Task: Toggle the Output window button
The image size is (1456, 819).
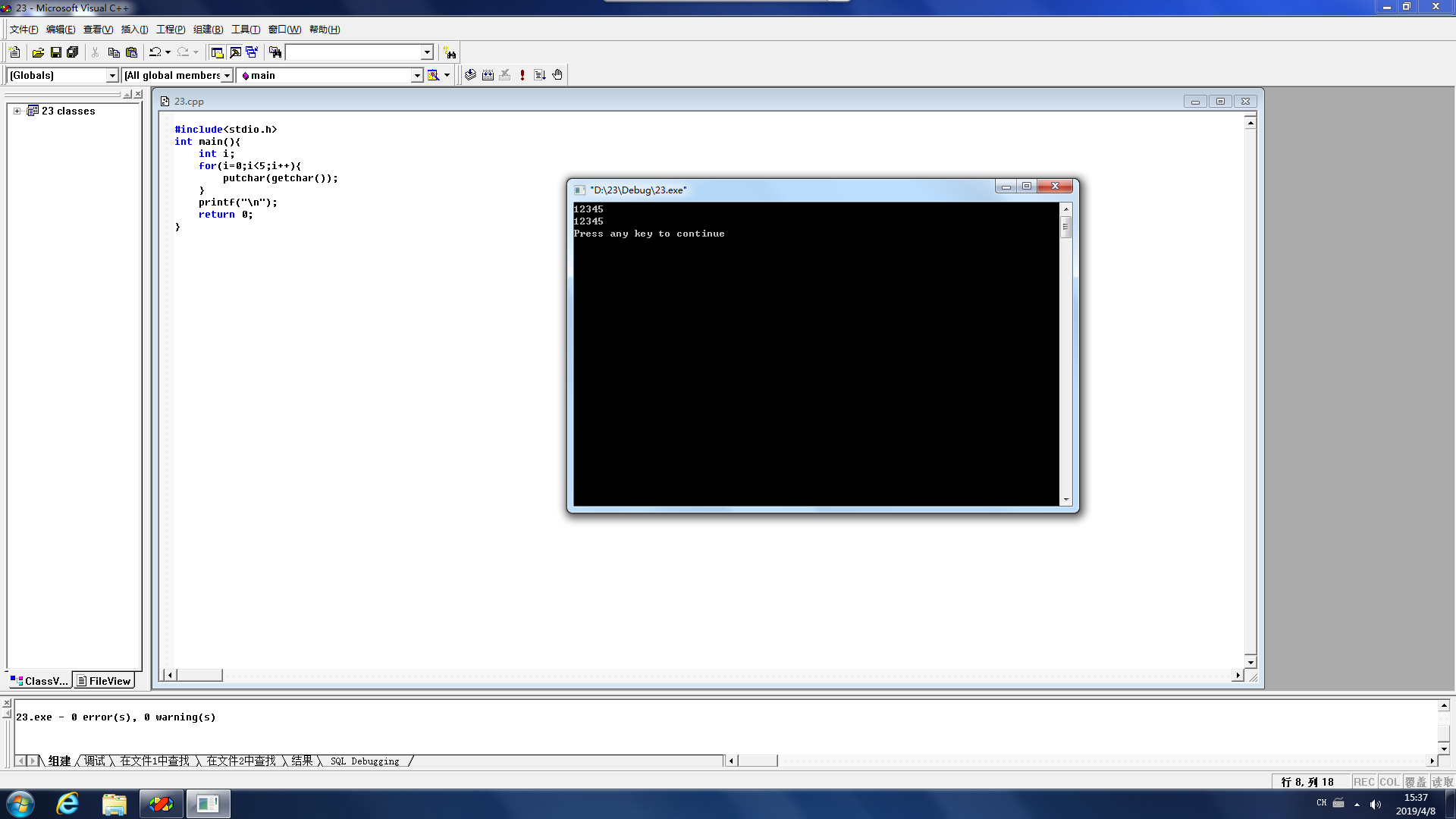Action: [235, 52]
